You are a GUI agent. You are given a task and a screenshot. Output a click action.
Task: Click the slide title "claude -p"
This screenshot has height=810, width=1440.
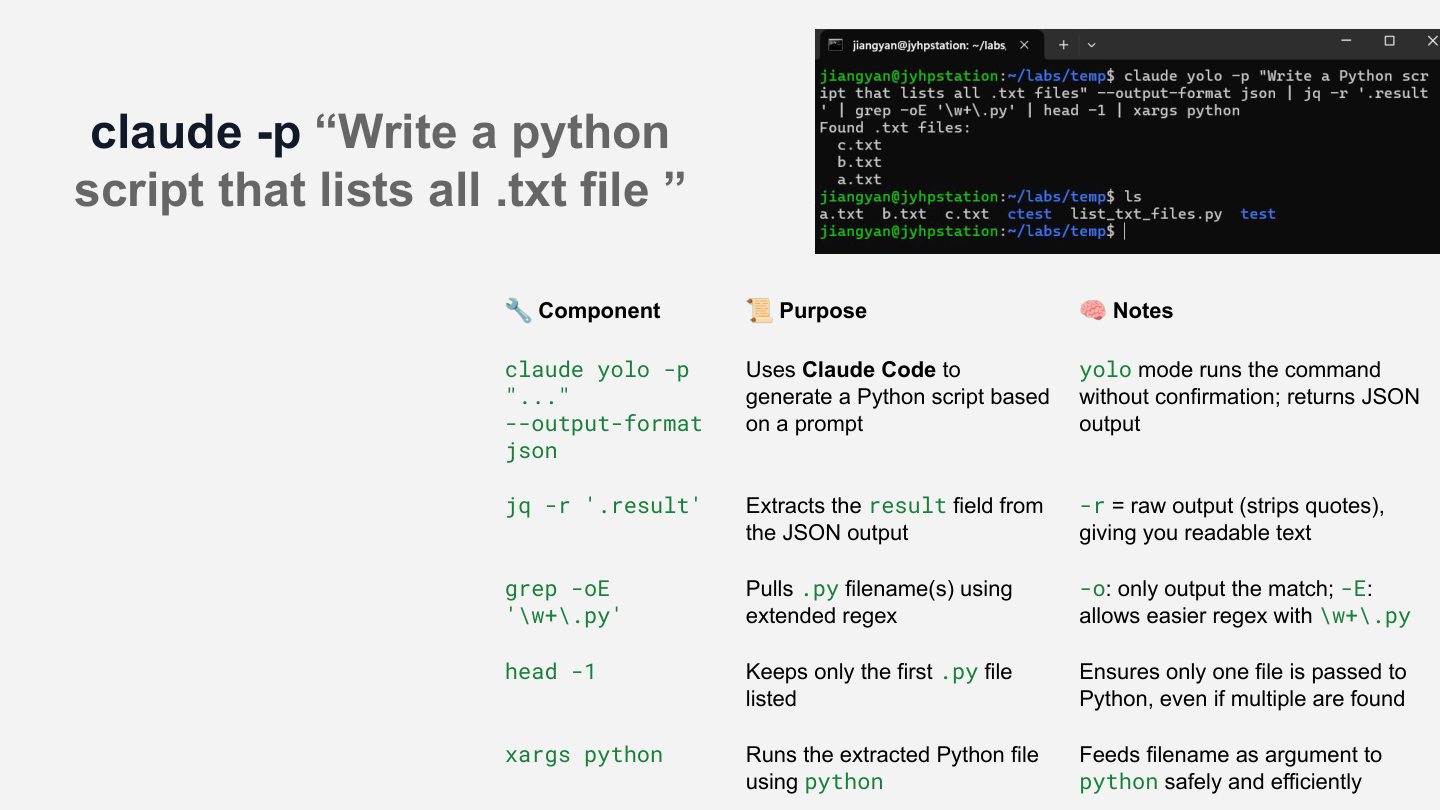pos(195,132)
